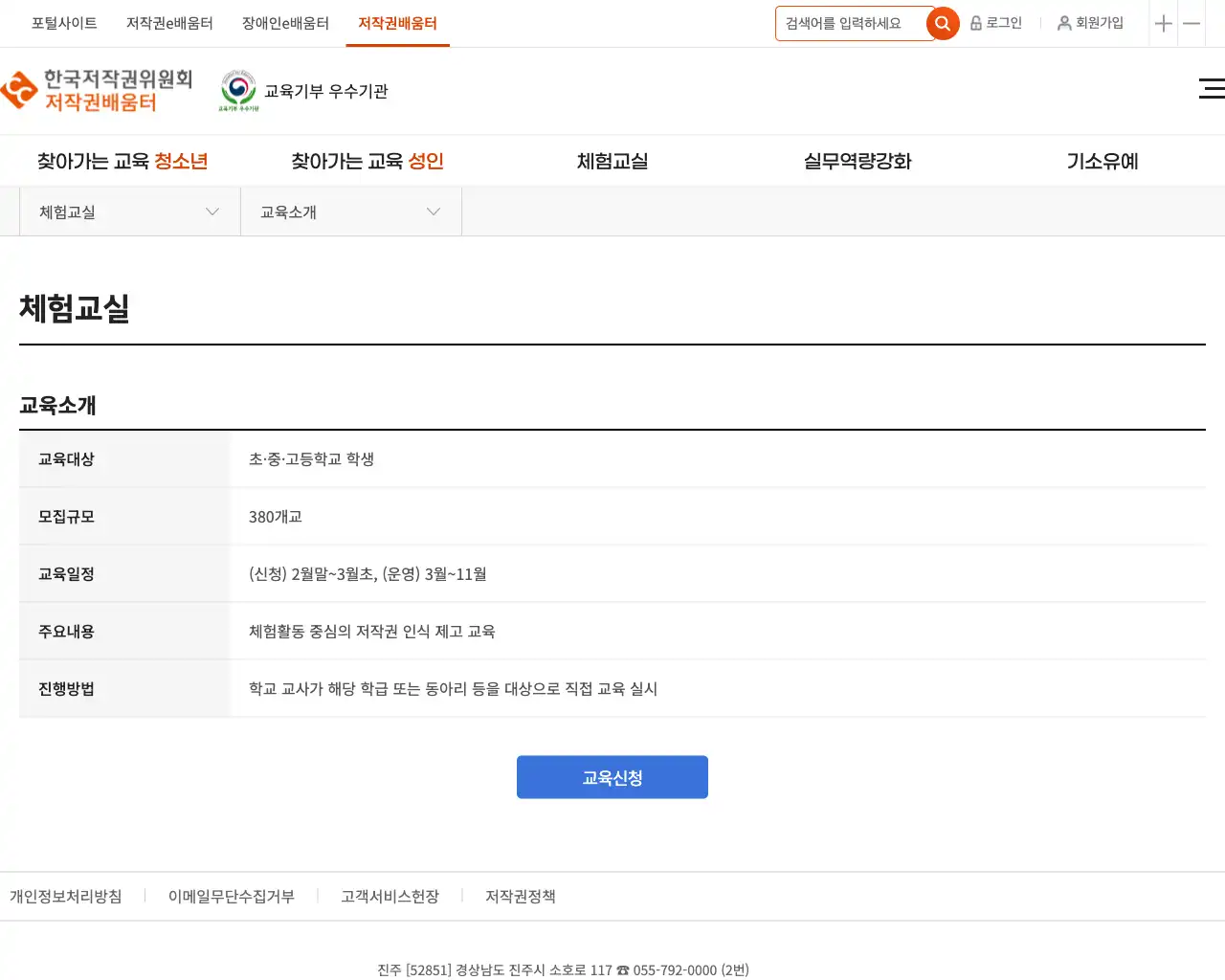1225x980 pixels.
Task: Expand the 교육소개 breadcrumb dropdown
Action: click(x=350, y=212)
